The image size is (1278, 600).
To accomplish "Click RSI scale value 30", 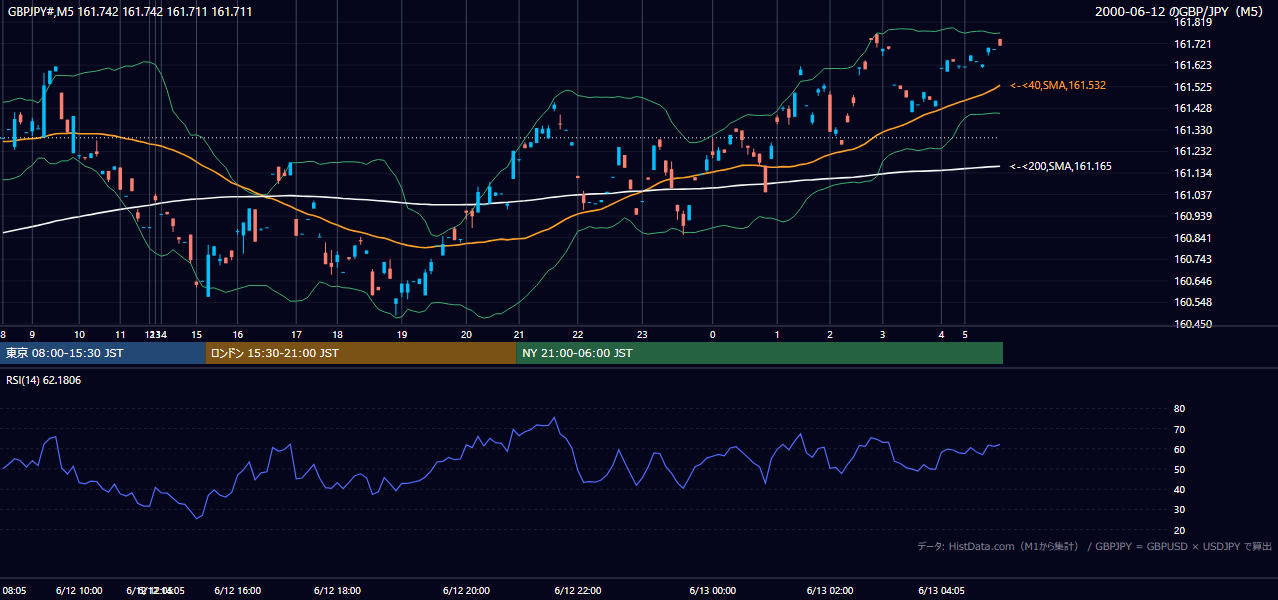I will (x=1179, y=510).
